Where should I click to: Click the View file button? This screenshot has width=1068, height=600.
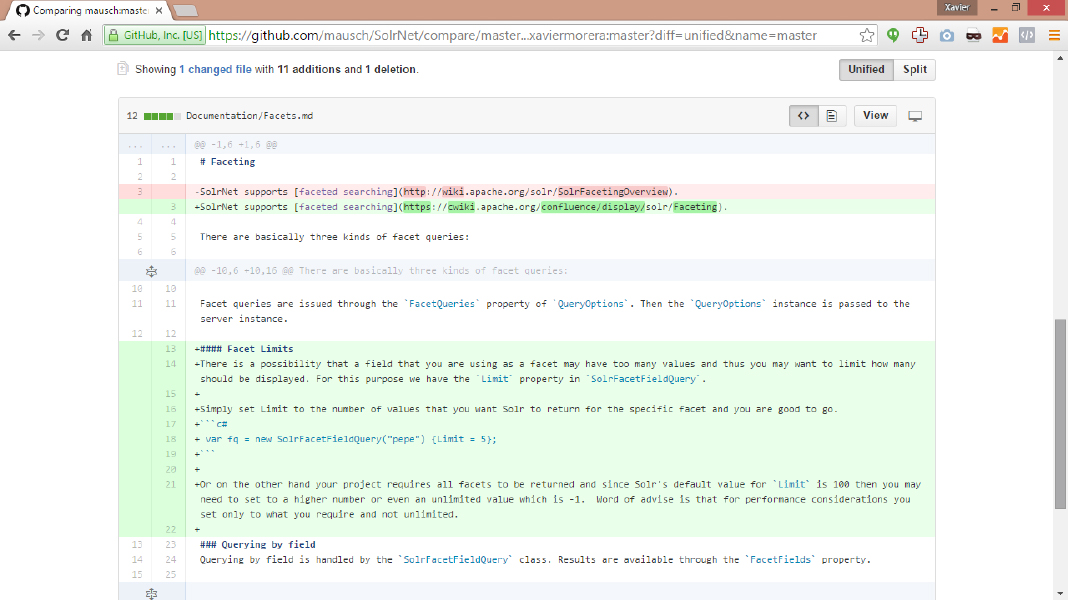click(875, 116)
